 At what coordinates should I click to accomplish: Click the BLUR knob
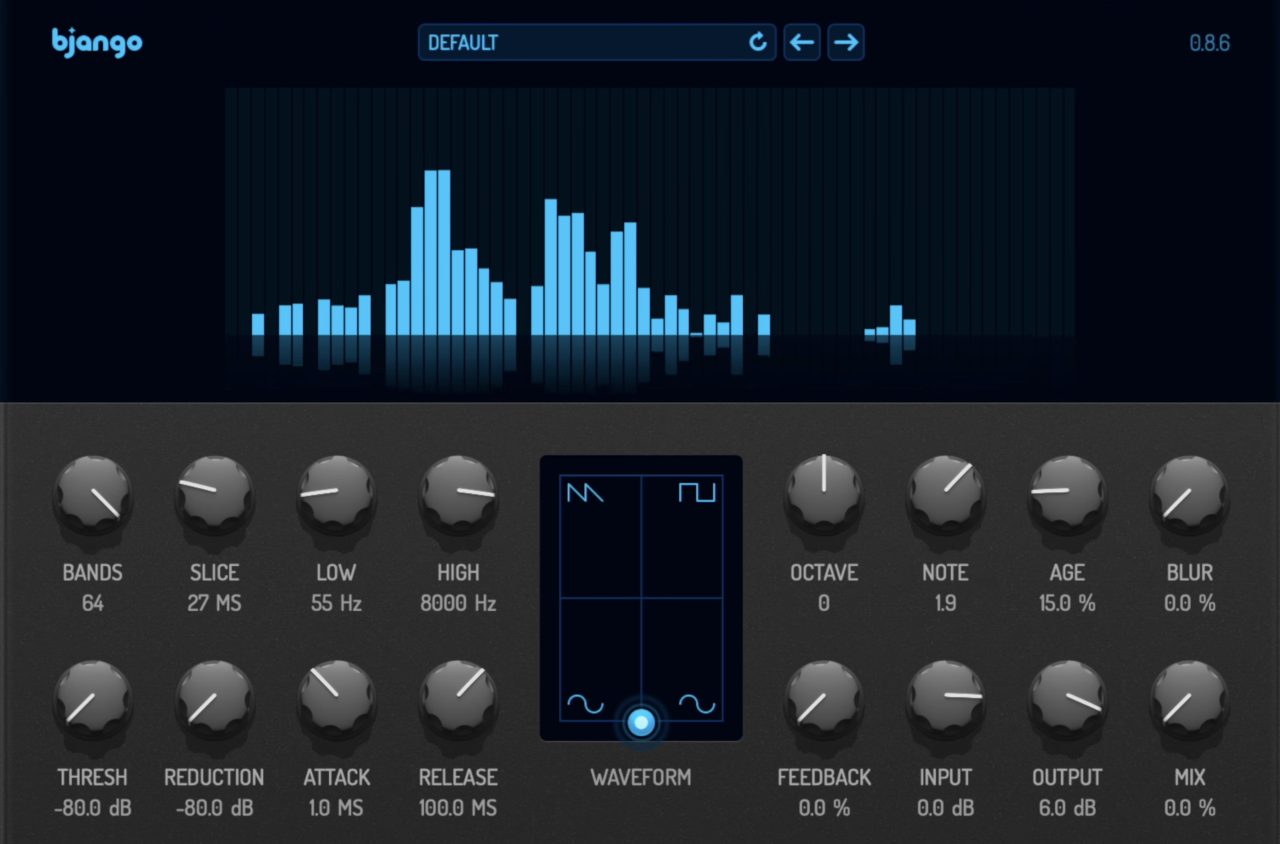(1190, 496)
